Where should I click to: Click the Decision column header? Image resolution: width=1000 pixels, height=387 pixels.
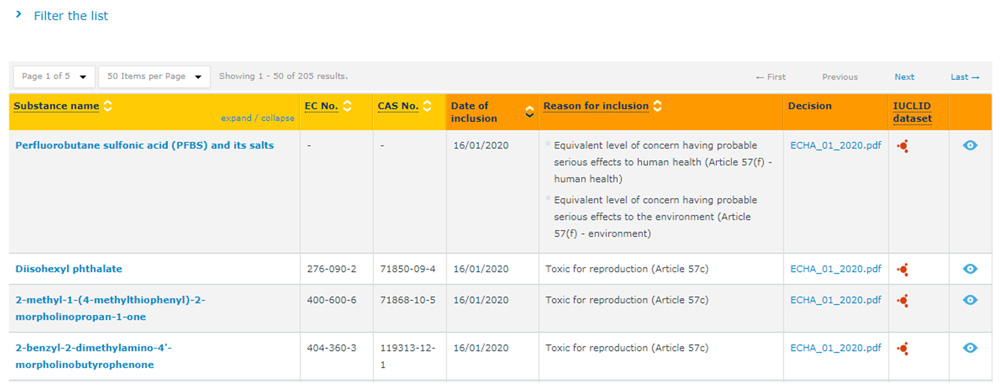pos(810,106)
